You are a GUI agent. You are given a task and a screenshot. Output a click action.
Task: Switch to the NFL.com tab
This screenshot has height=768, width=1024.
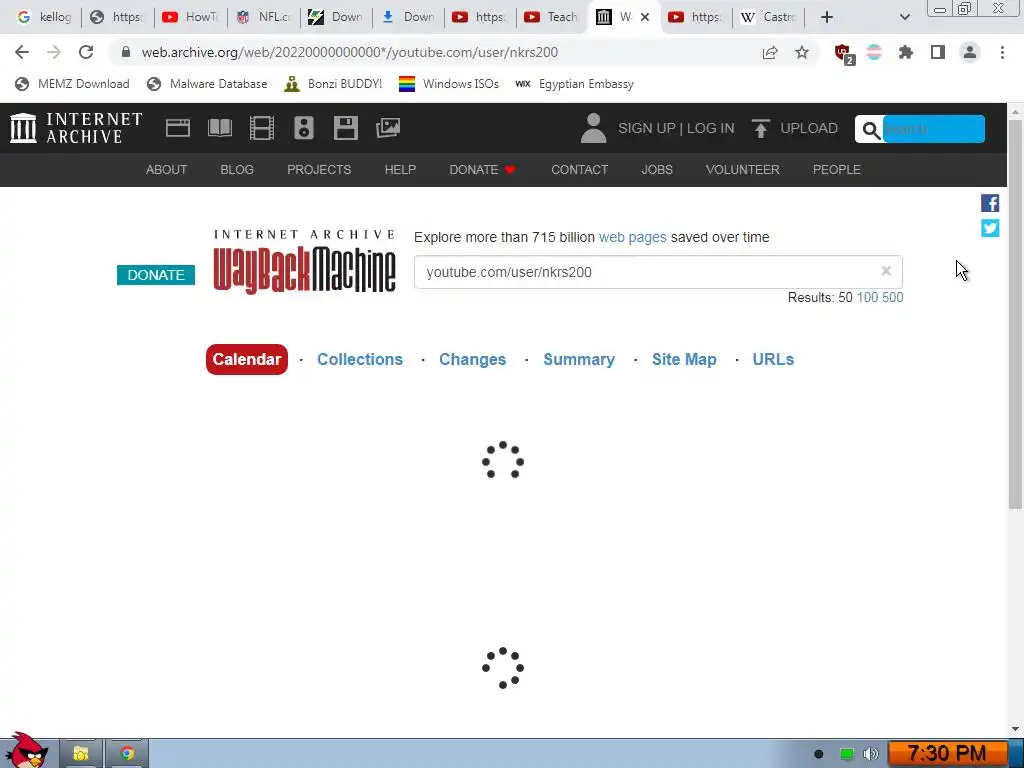coord(264,17)
